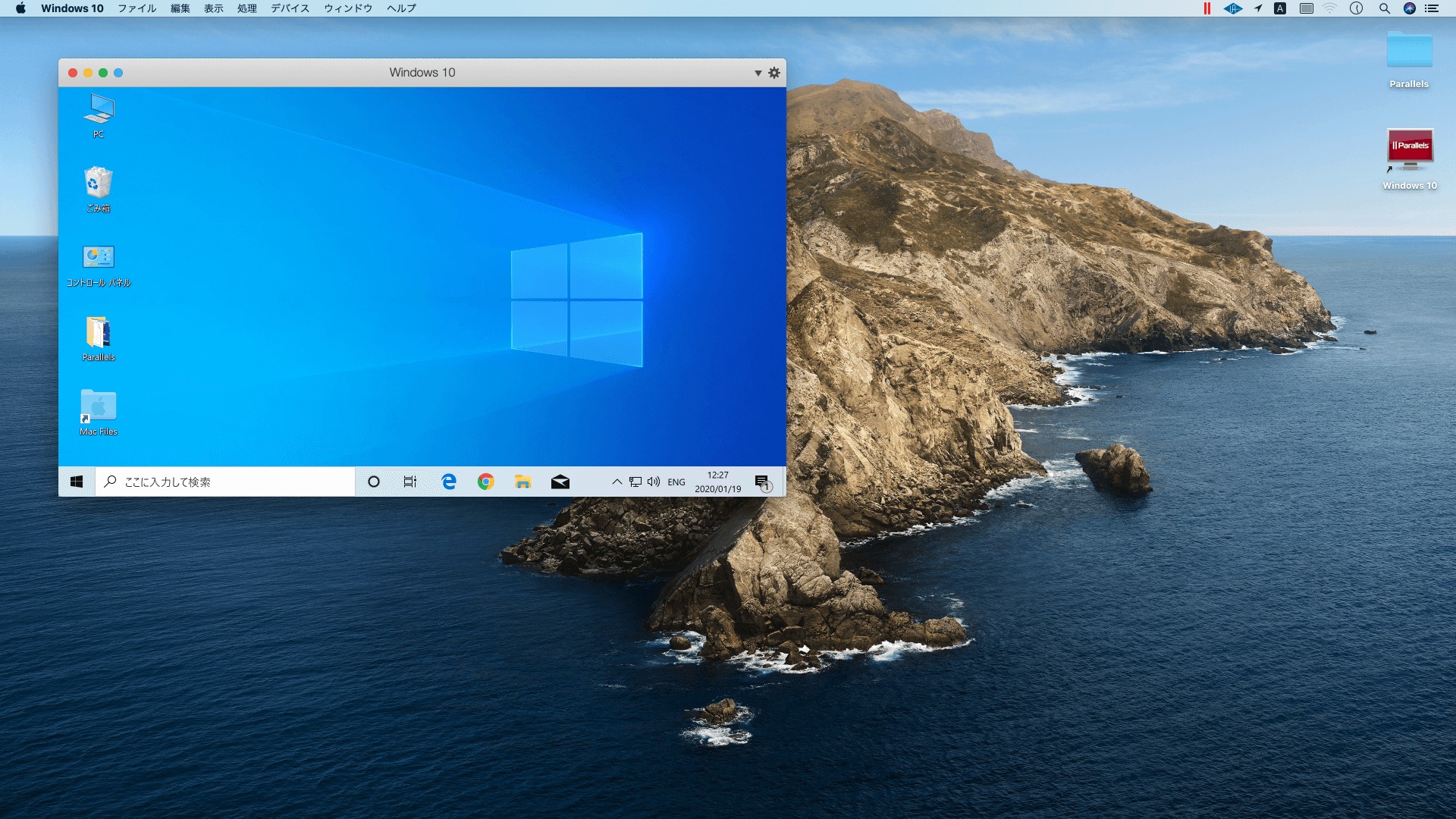Open the デバイス menu
Image resolution: width=1456 pixels, height=819 pixels.
click(x=290, y=8)
